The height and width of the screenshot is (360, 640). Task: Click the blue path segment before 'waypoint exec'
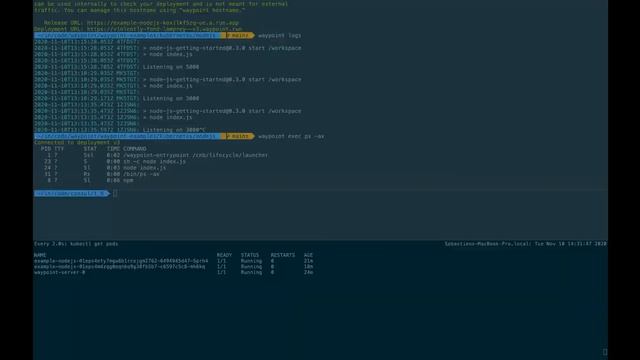pos(127,136)
